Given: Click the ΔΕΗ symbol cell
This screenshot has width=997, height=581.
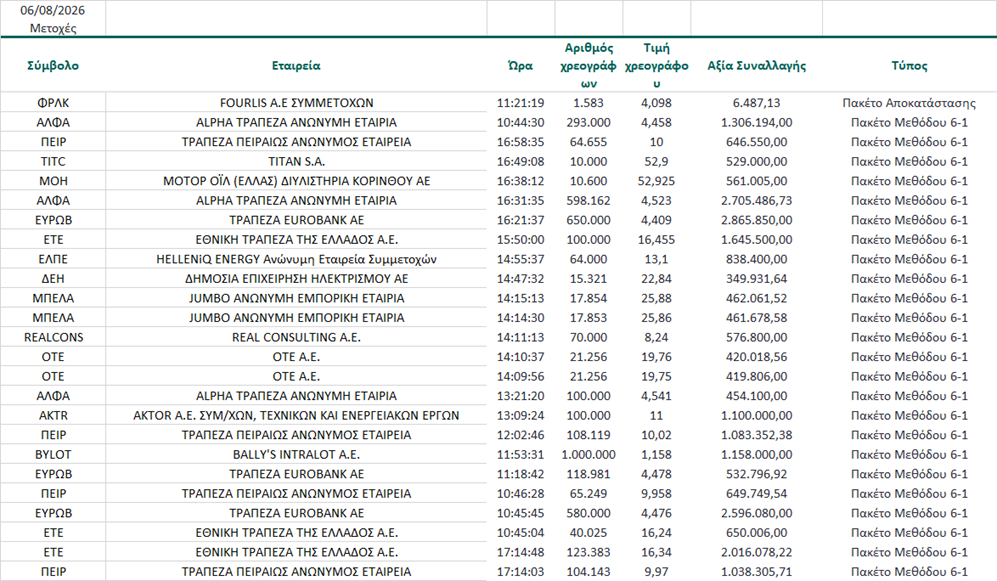Looking at the screenshot, I should 53,278.
